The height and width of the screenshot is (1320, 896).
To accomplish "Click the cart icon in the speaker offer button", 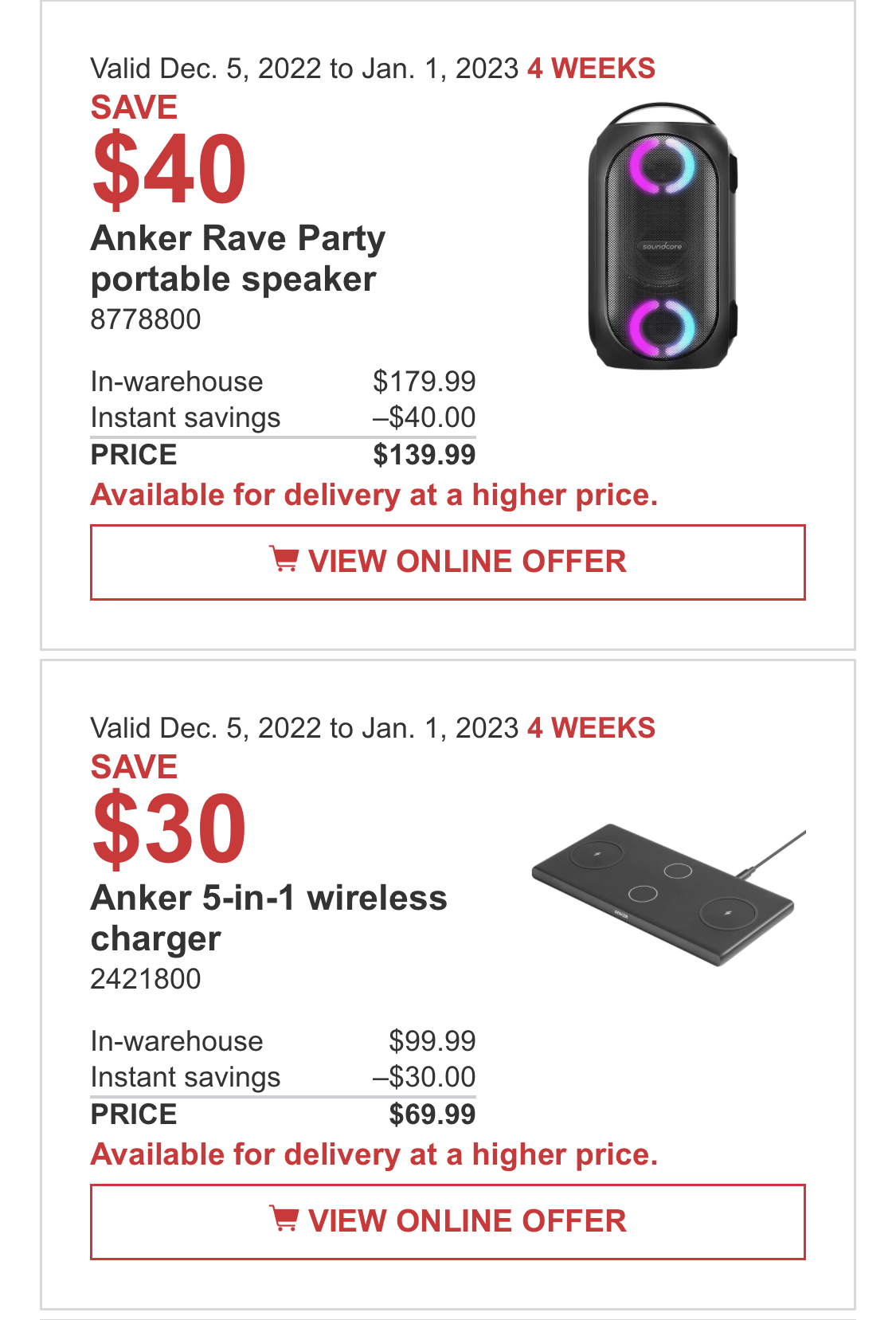I will [x=284, y=560].
